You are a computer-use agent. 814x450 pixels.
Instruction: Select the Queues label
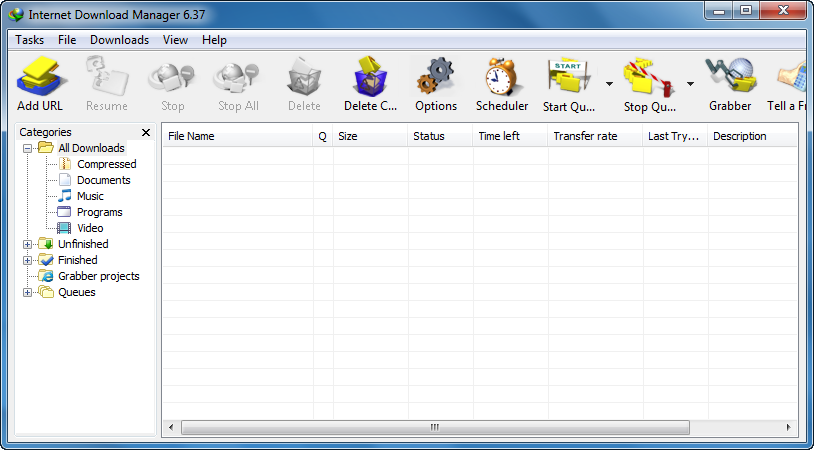click(x=77, y=292)
